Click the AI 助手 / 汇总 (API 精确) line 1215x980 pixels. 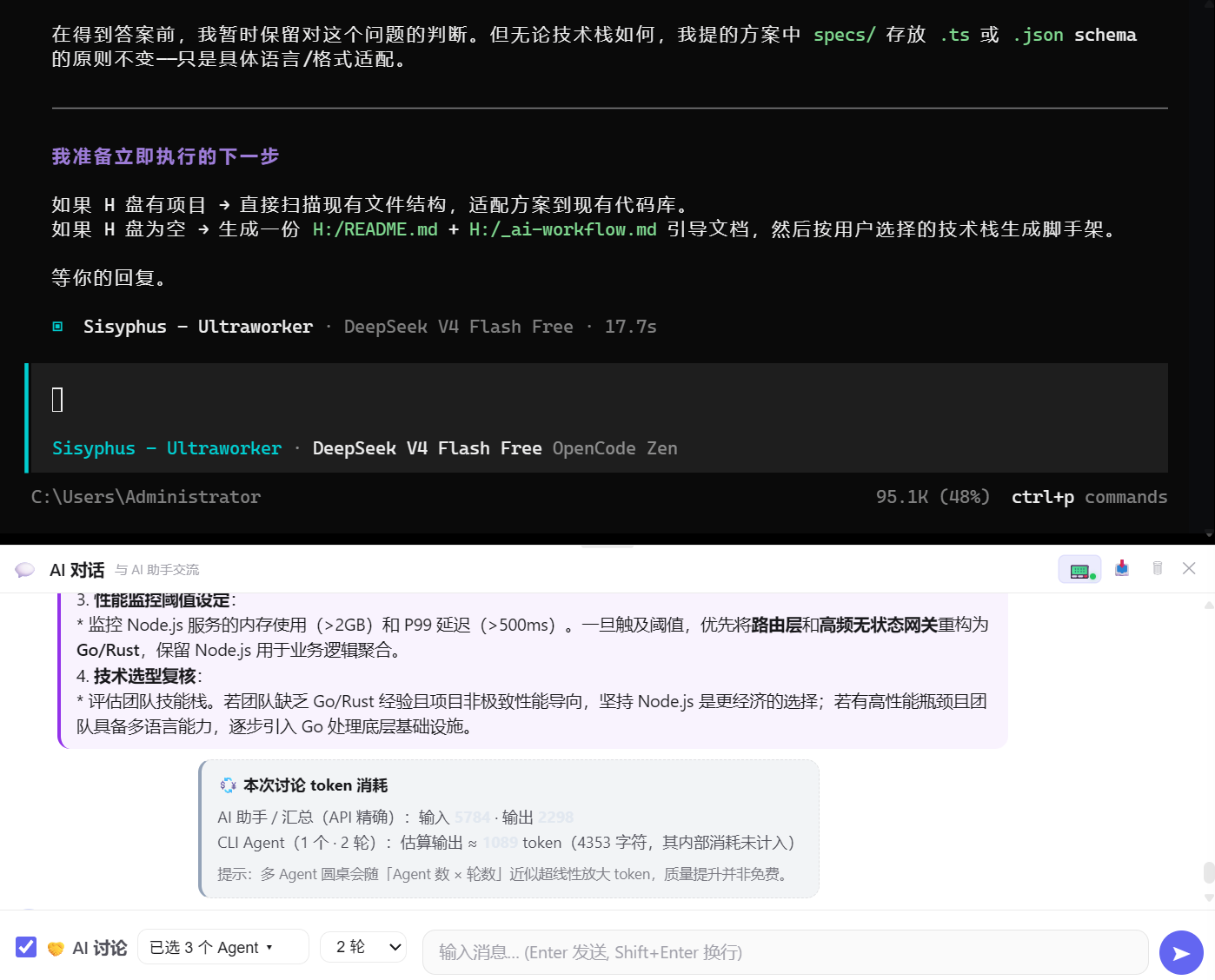tap(395, 818)
